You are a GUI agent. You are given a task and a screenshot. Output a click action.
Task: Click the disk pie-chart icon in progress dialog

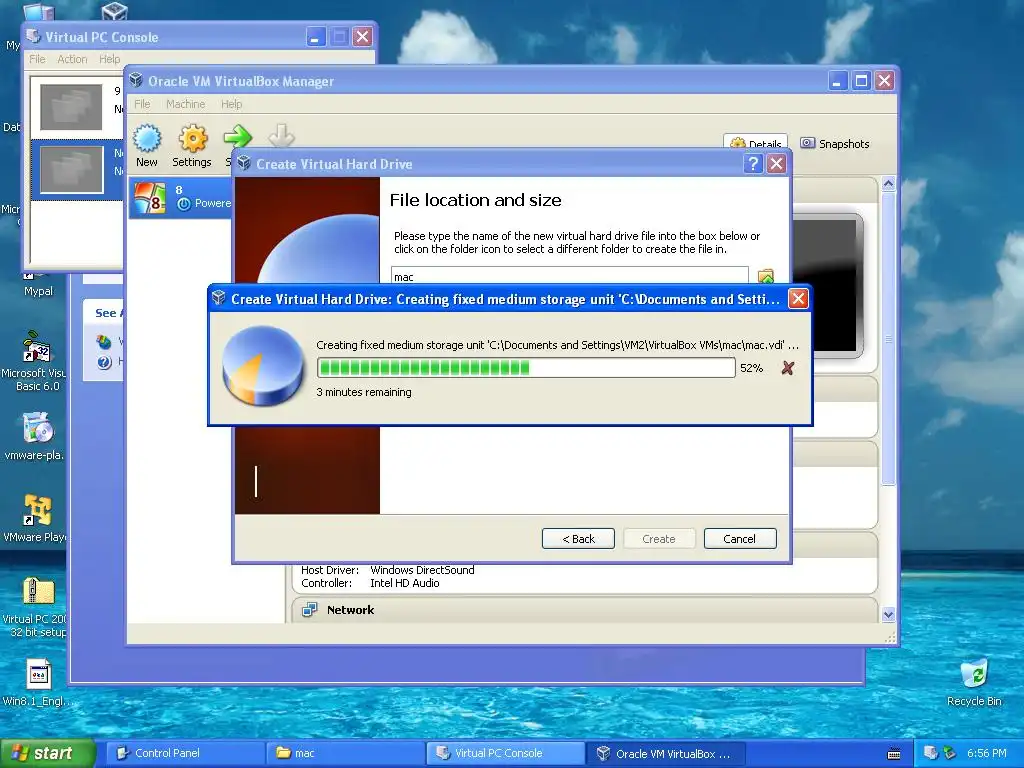263,366
